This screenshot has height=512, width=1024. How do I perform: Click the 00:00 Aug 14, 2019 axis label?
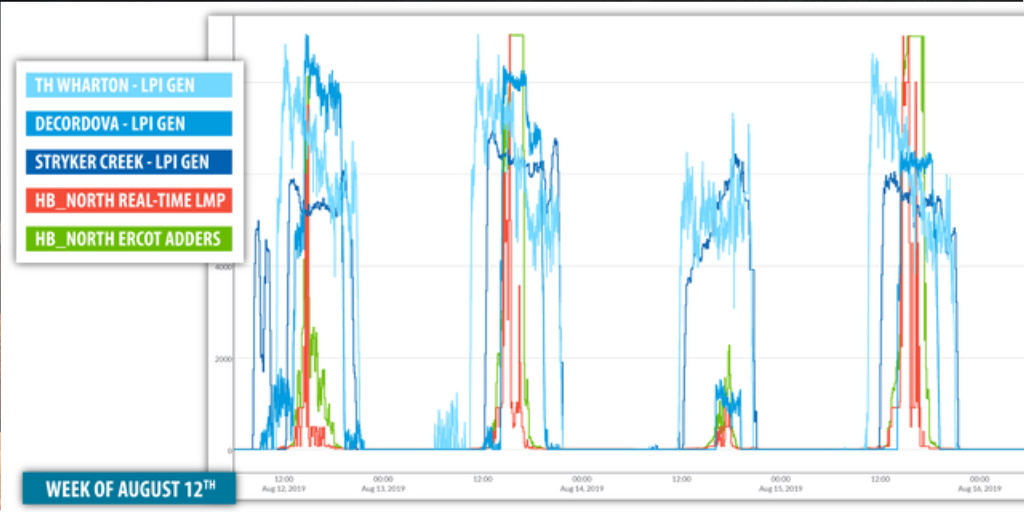pyautogui.click(x=581, y=483)
